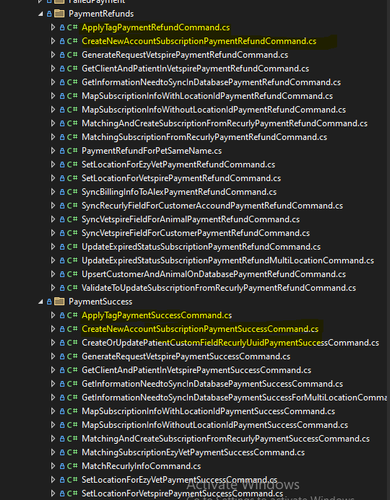Click C# icon of MatchingSubscriptionEzyVetPaymentSuccessCommand.cs
This screenshot has width=390, height=500.
tap(72, 452)
